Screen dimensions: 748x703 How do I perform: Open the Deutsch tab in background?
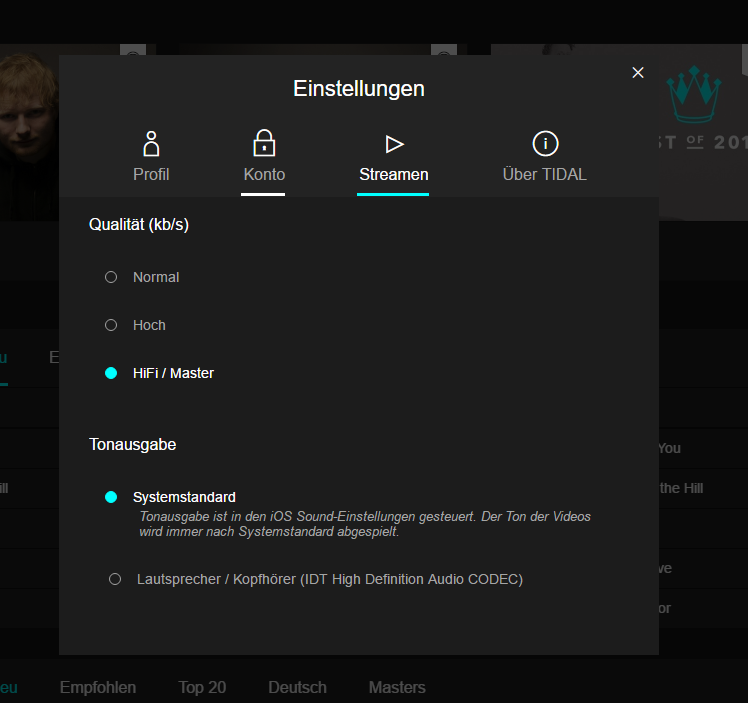[297, 687]
